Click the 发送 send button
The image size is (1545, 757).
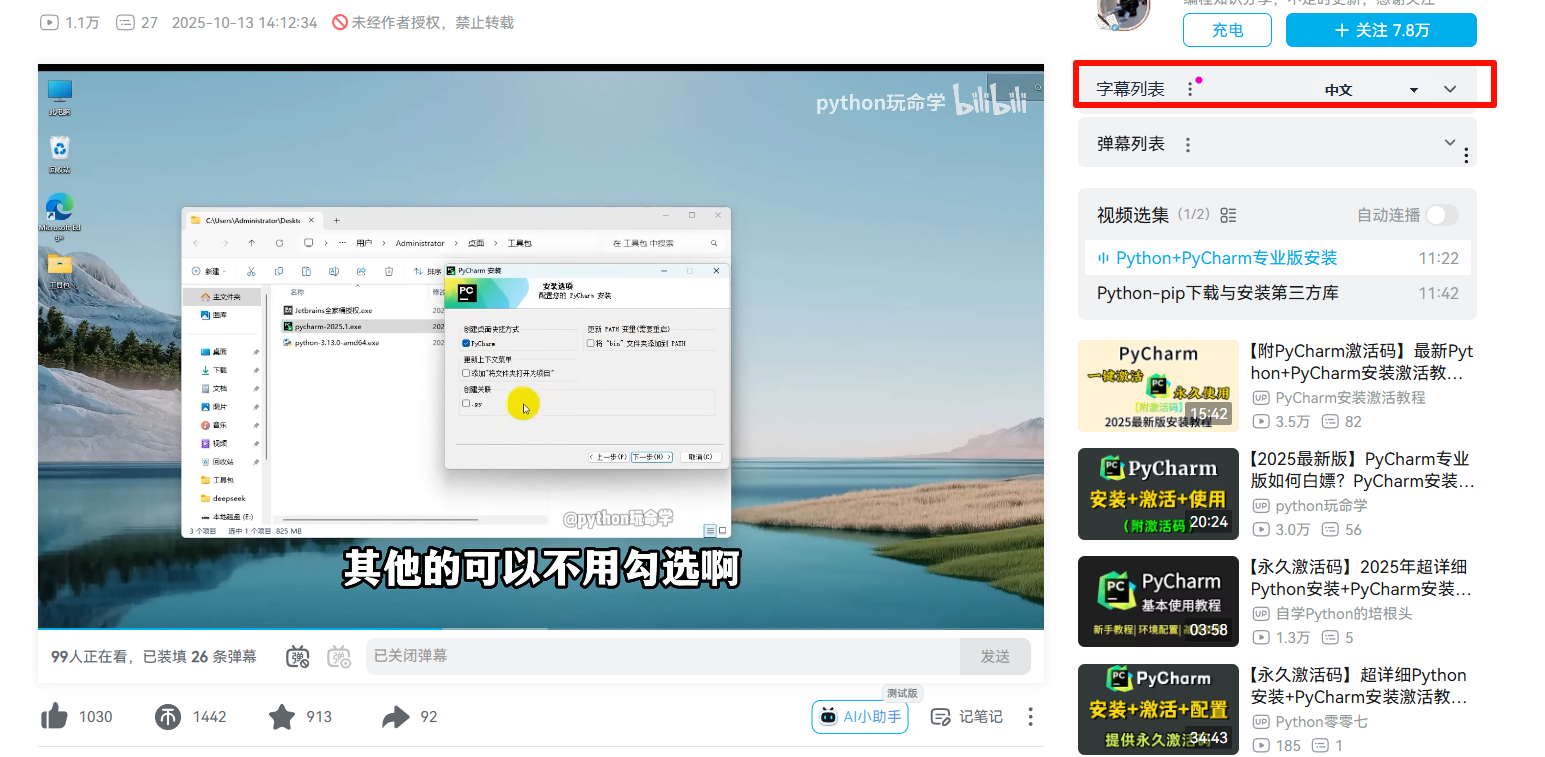tap(995, 657)
